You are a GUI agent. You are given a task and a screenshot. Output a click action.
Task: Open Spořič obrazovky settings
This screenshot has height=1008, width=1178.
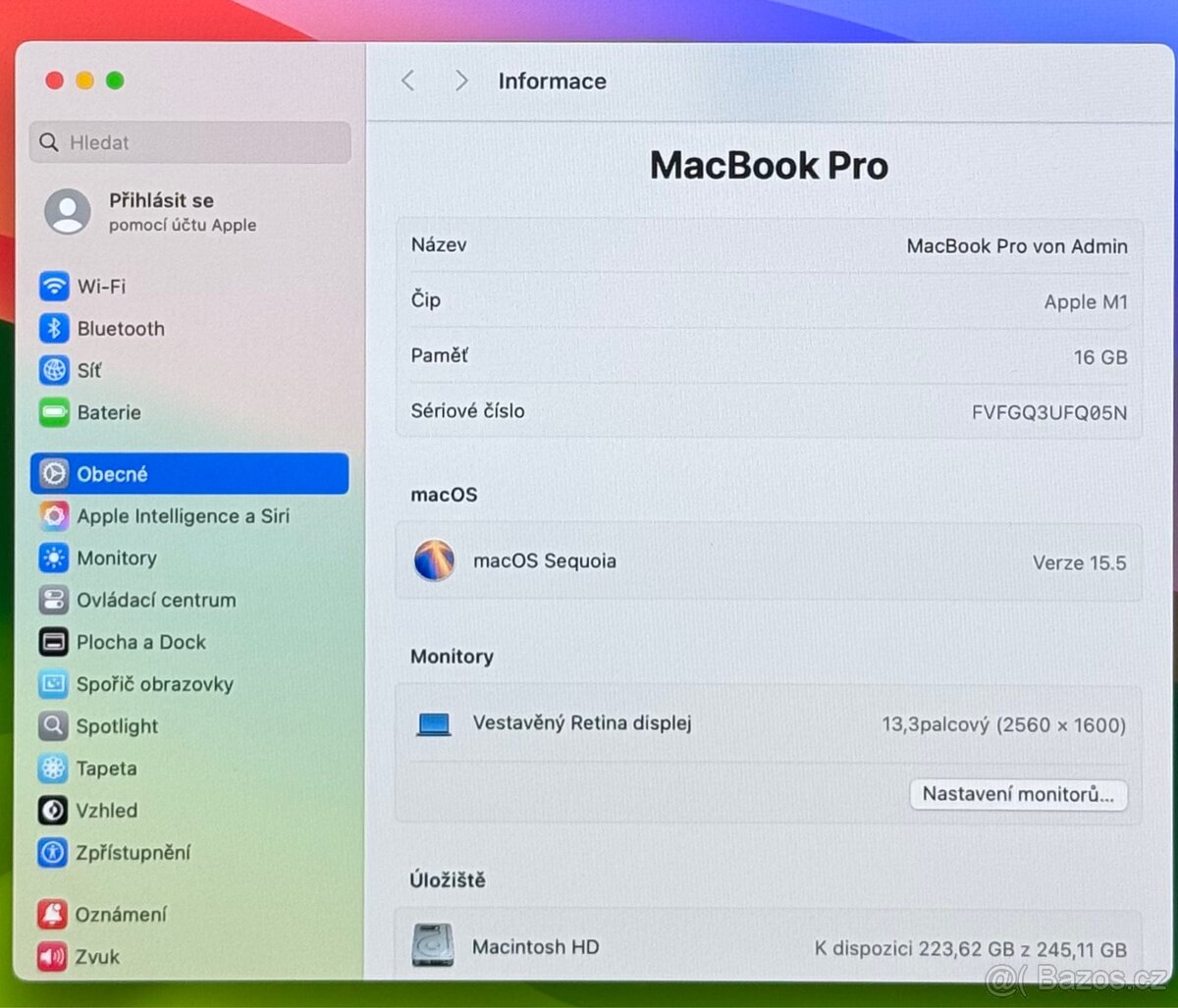point(155,684)
